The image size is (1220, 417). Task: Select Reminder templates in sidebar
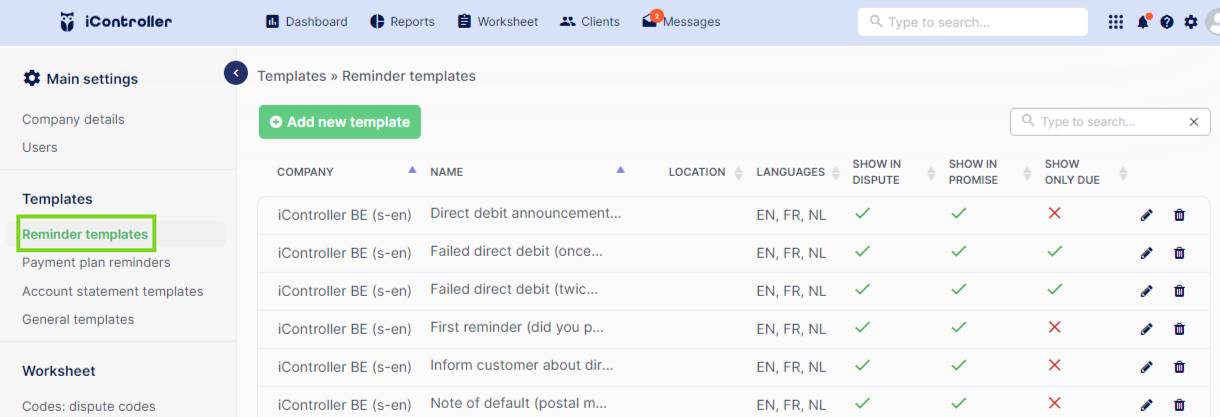[85, 234]
